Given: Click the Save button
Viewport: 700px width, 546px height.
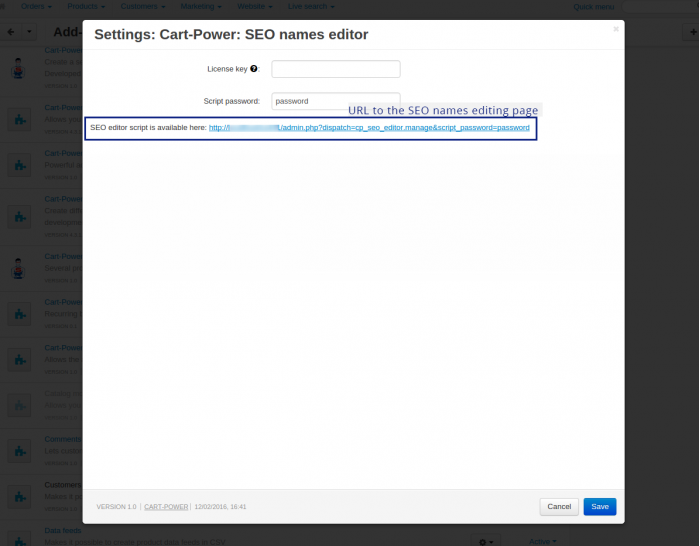Looking at the screenshot, I should (600, 506).
